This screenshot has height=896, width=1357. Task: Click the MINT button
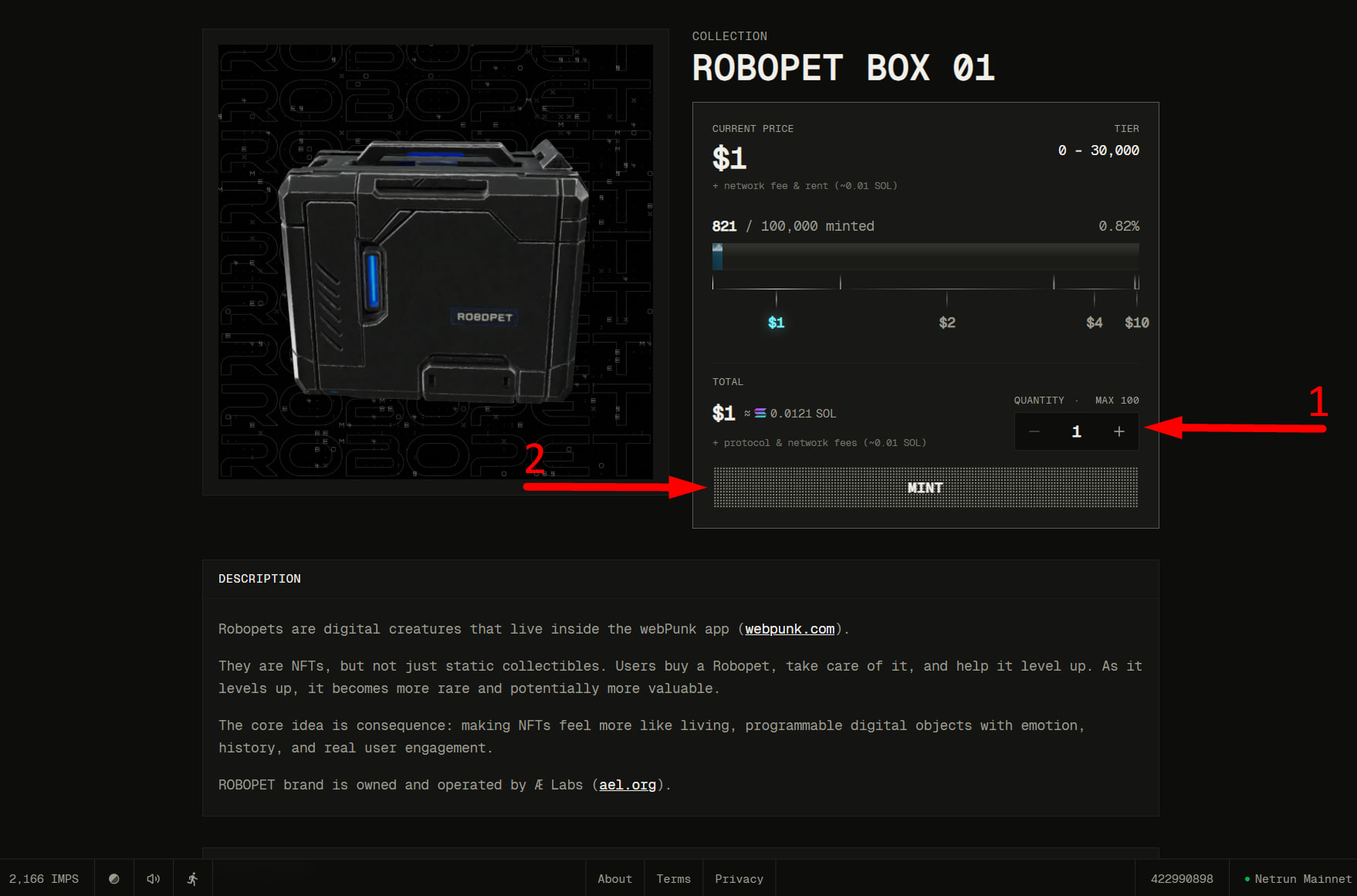pyautogui.click(x=925, y=487)
